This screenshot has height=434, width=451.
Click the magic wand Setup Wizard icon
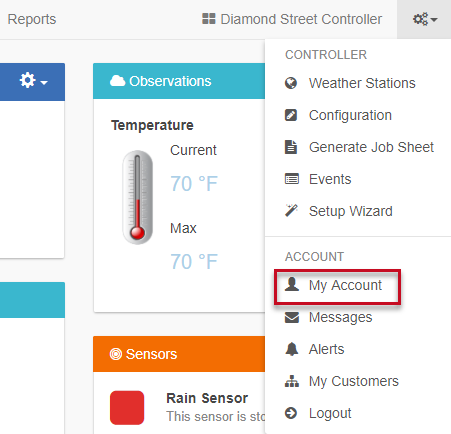291,211
